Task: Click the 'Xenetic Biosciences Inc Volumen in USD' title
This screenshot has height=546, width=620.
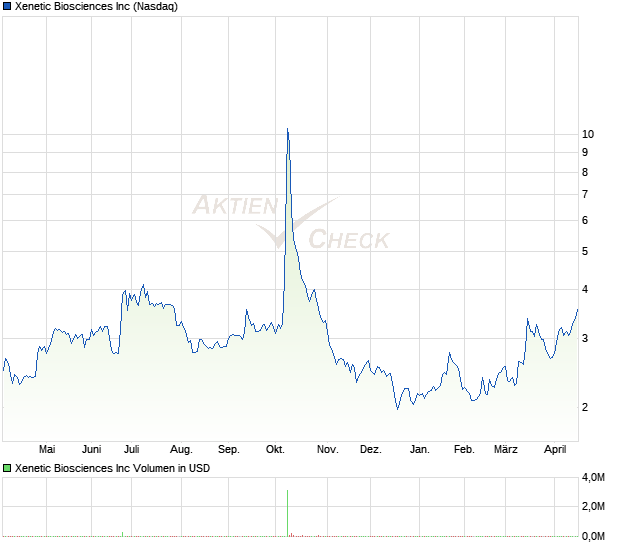Action: point(112,468)
